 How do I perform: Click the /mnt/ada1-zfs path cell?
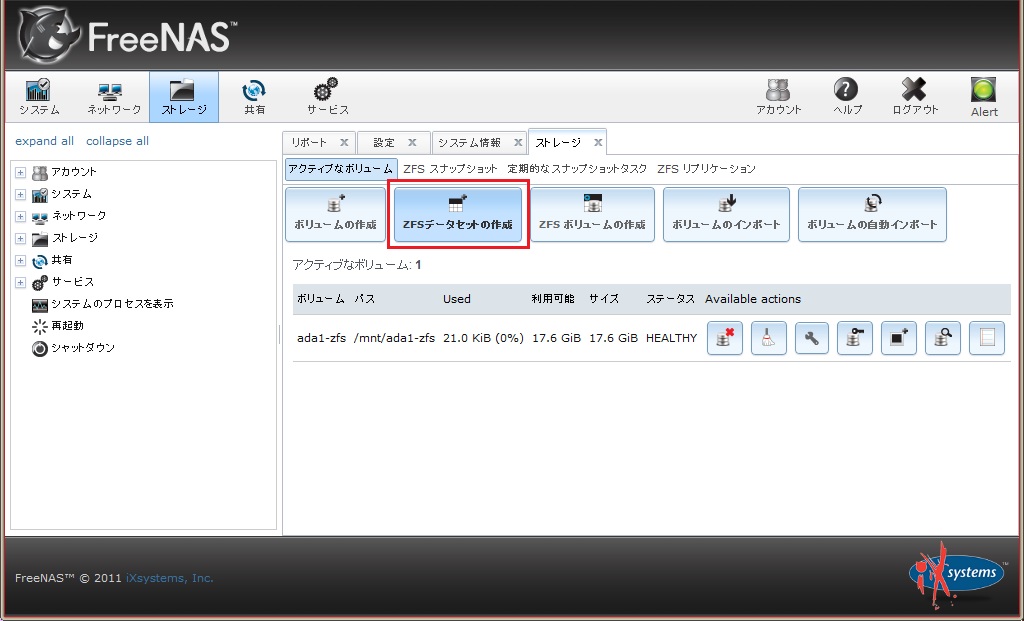pyautogui.click(x=394, y=338)
